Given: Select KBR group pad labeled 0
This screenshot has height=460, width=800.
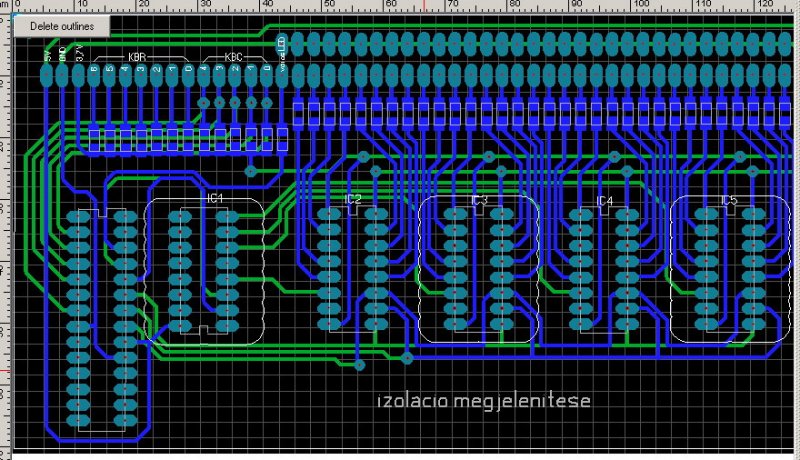Looking at the screenshot, I should (188, 75).
